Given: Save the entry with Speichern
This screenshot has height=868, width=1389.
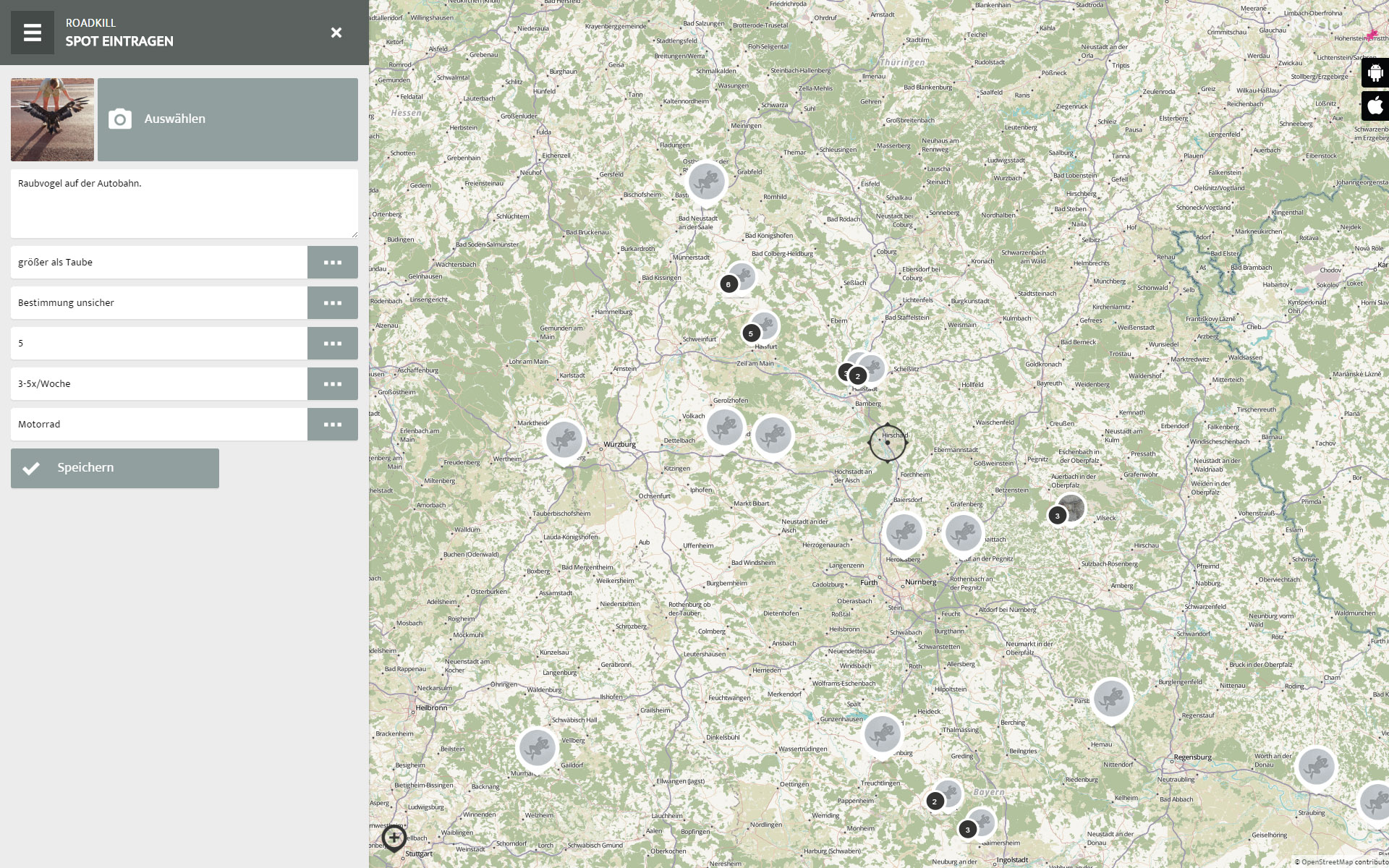Looking at the screenshot, I should 114,468.
